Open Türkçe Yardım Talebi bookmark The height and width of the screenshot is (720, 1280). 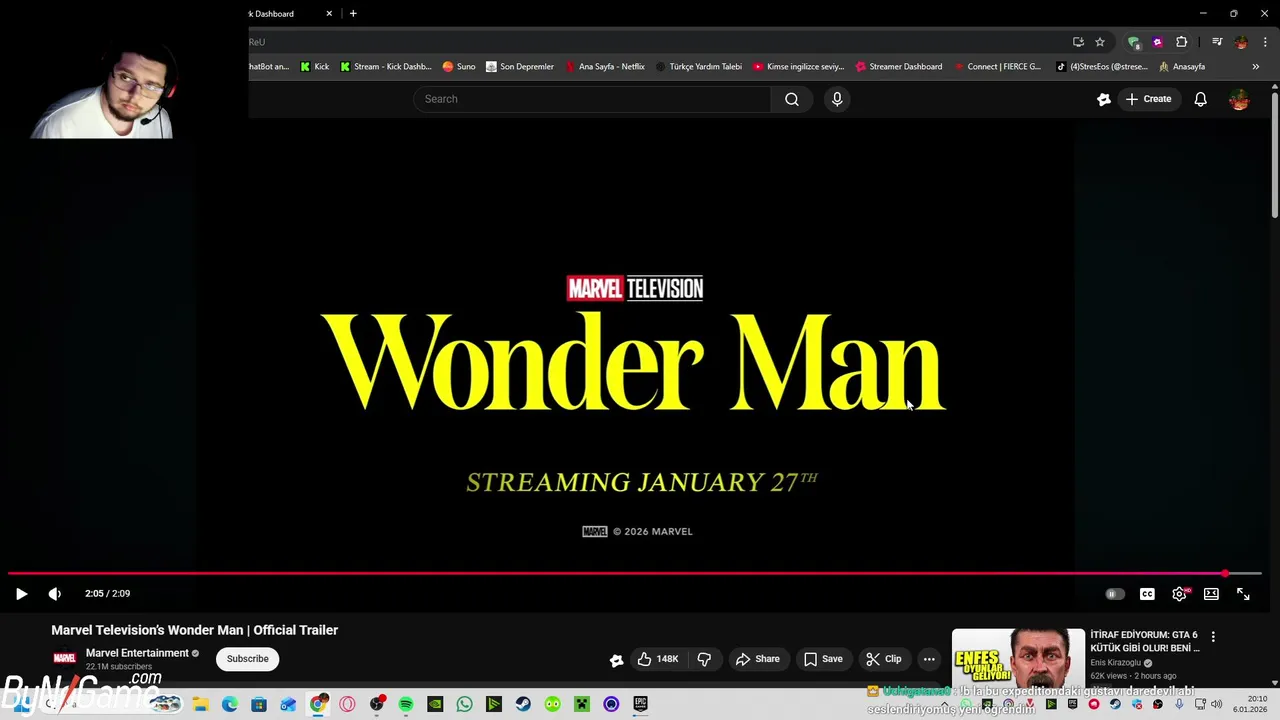point(699,67)
